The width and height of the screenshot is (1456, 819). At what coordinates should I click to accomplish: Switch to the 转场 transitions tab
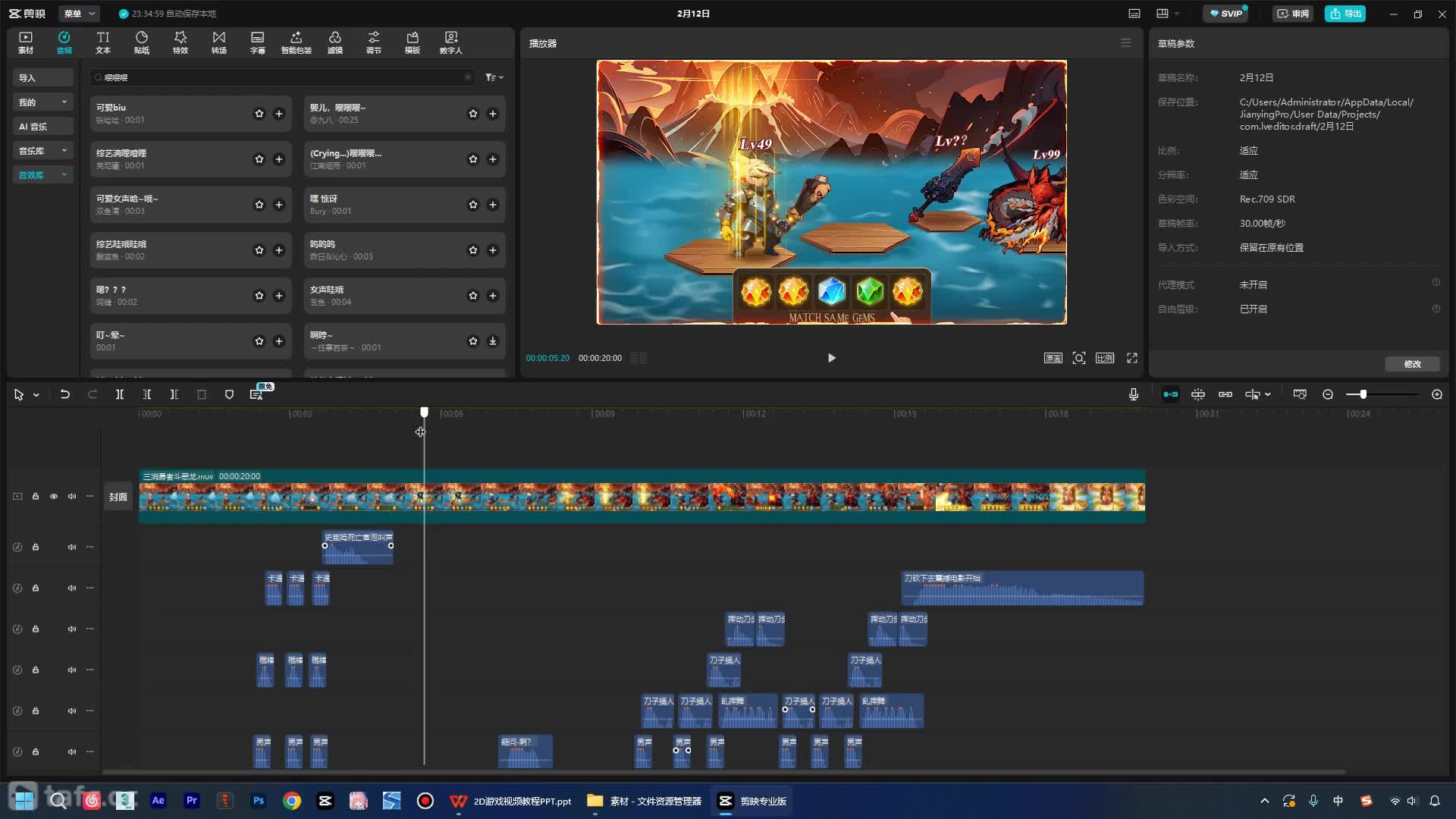point(219,42)
